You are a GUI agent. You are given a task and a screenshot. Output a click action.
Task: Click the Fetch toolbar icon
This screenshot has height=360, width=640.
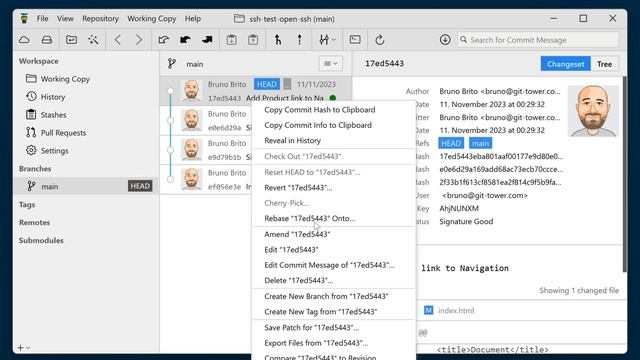(x=164, y=40)
